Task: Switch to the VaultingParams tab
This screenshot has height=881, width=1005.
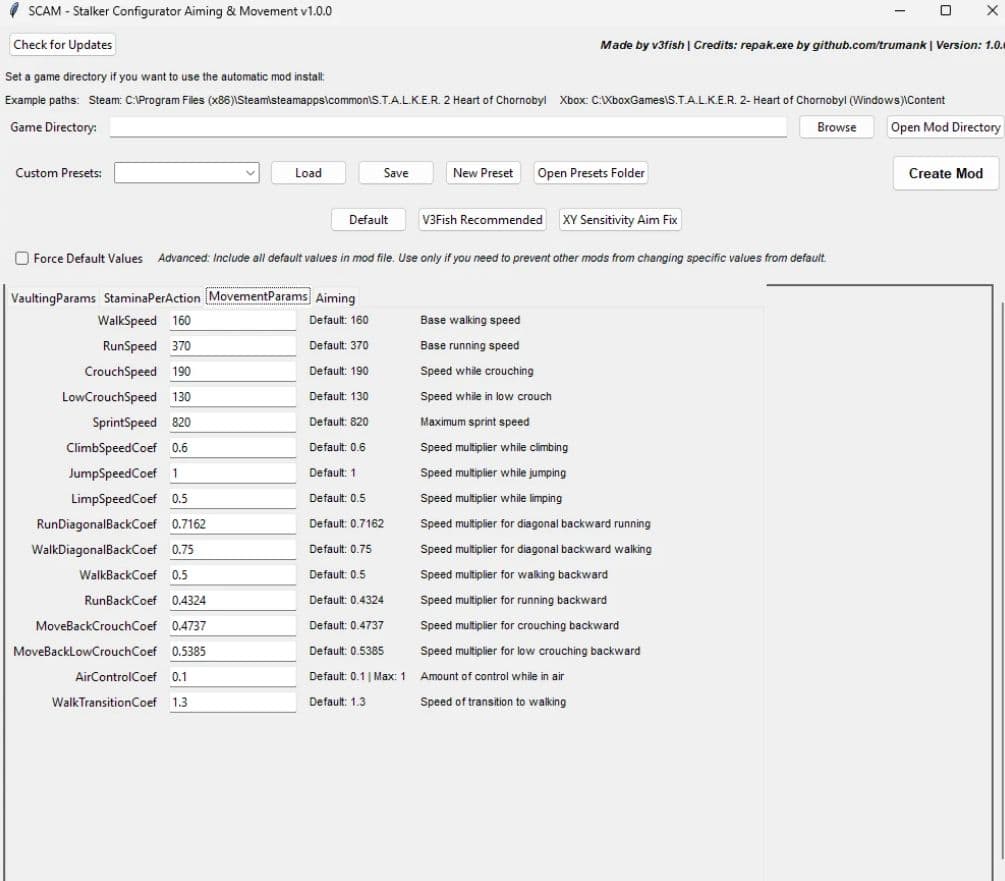Action: coord(54,298)
